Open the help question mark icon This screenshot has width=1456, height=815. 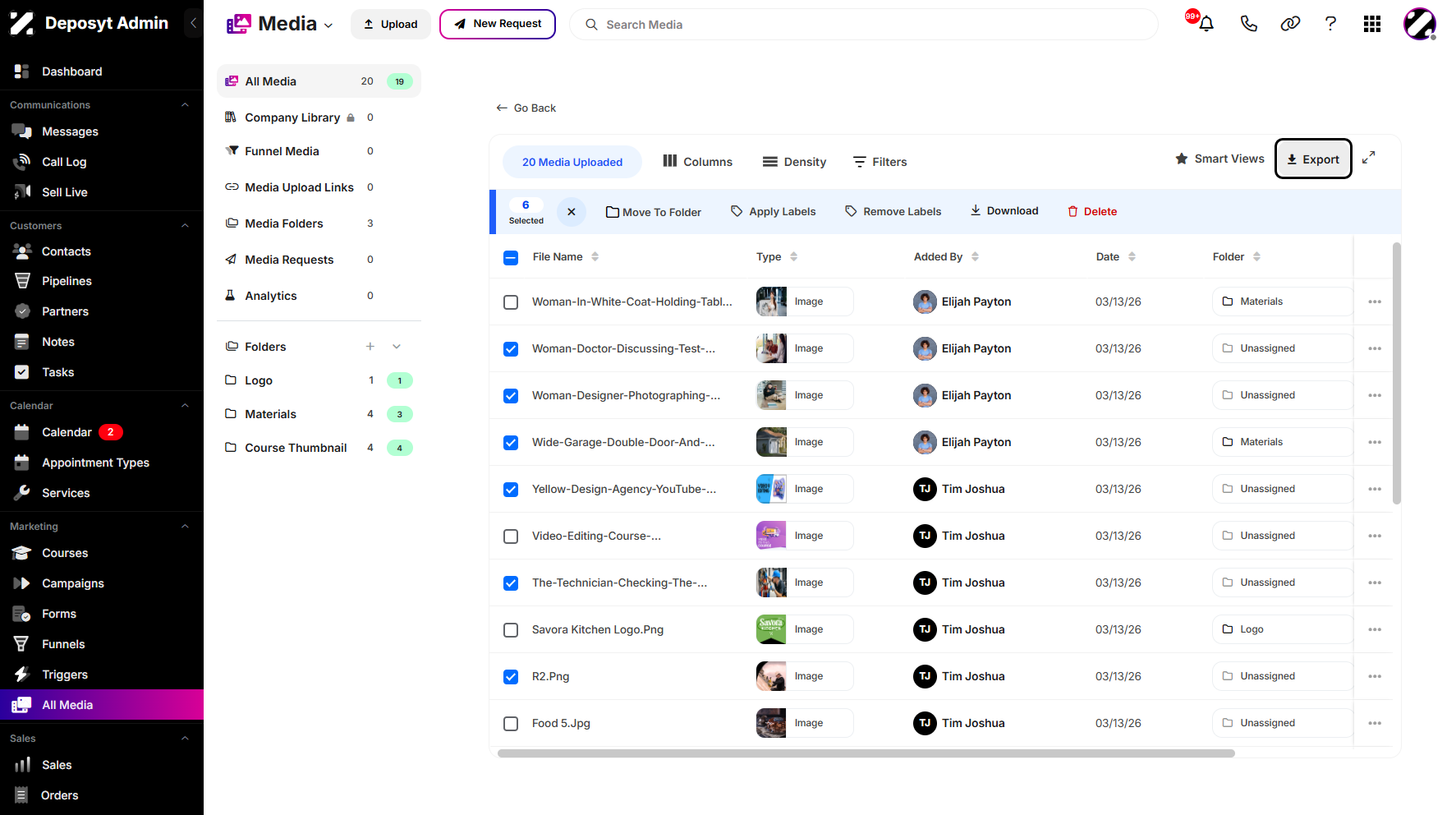(x=1330, y=24)
